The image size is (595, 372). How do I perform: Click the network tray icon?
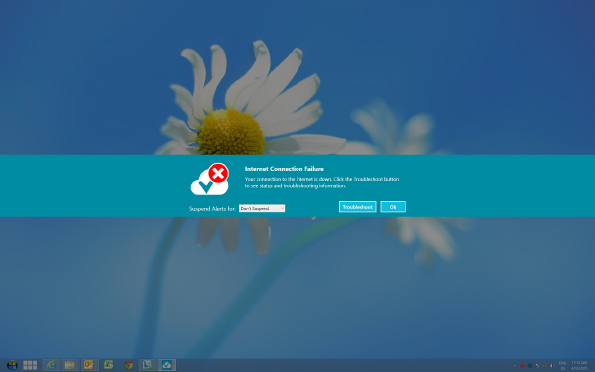tap(545, 366)
